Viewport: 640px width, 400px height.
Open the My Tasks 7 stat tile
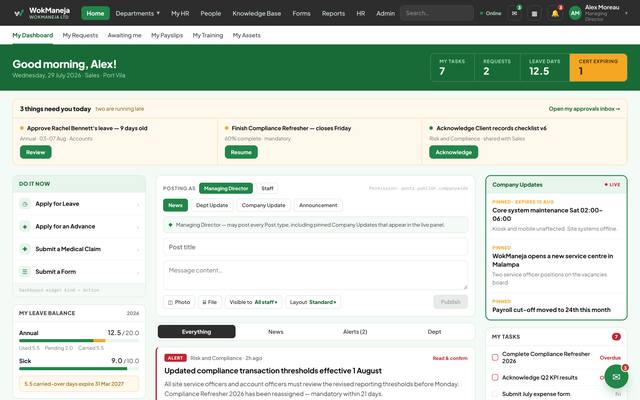[452, 68]
